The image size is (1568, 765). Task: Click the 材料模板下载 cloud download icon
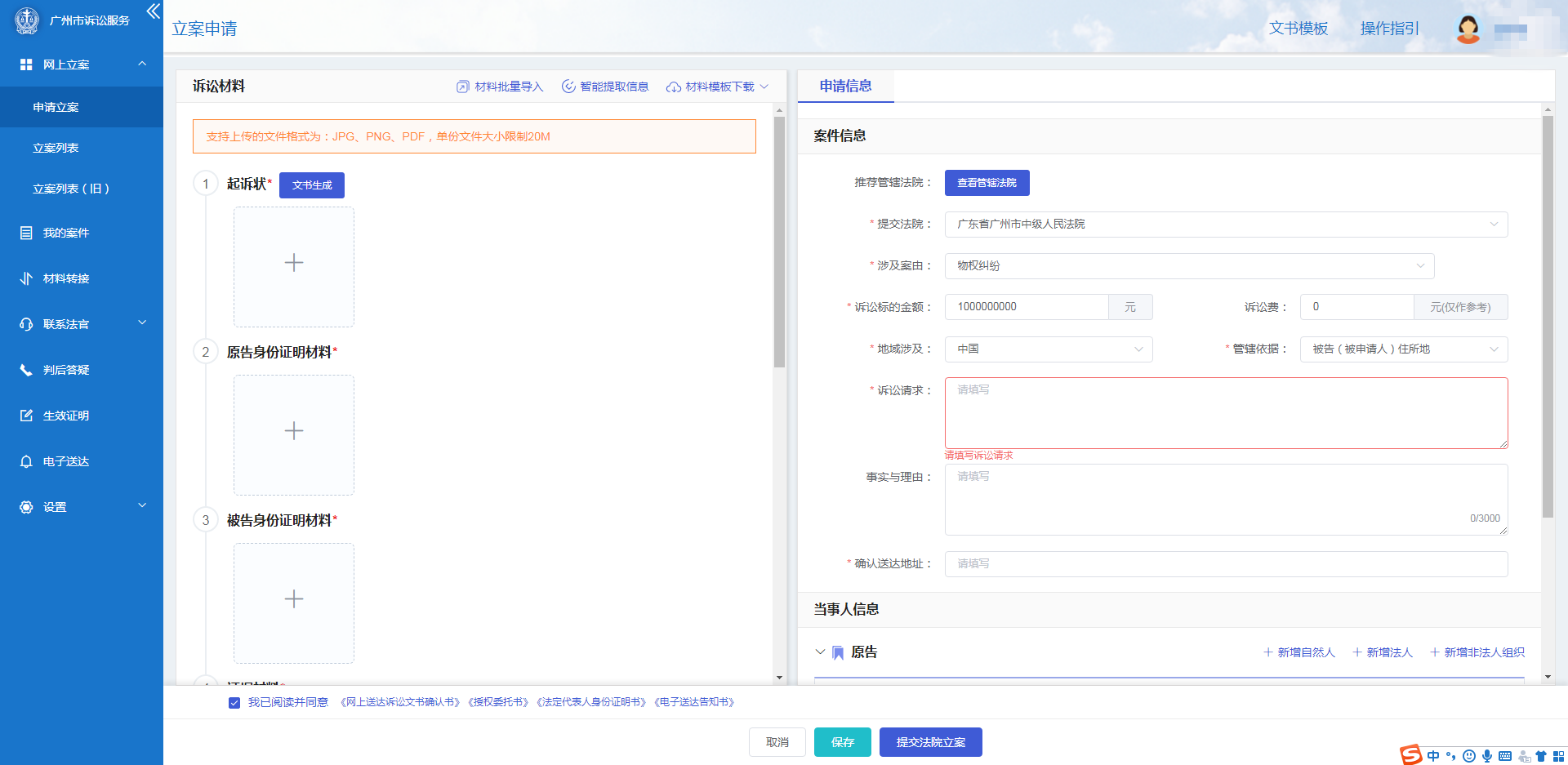(674, 87)
